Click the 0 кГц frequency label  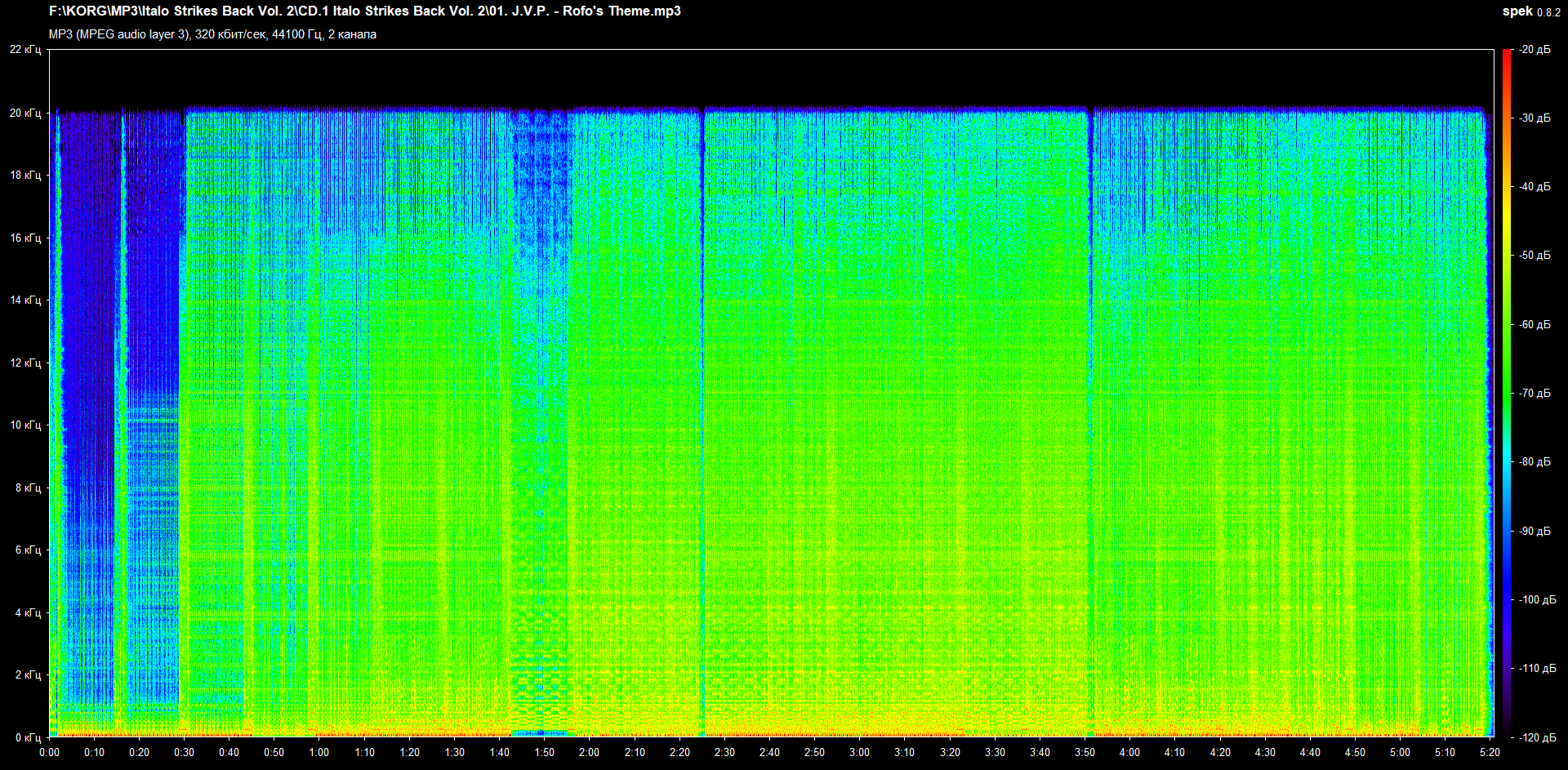click(28, 737)
